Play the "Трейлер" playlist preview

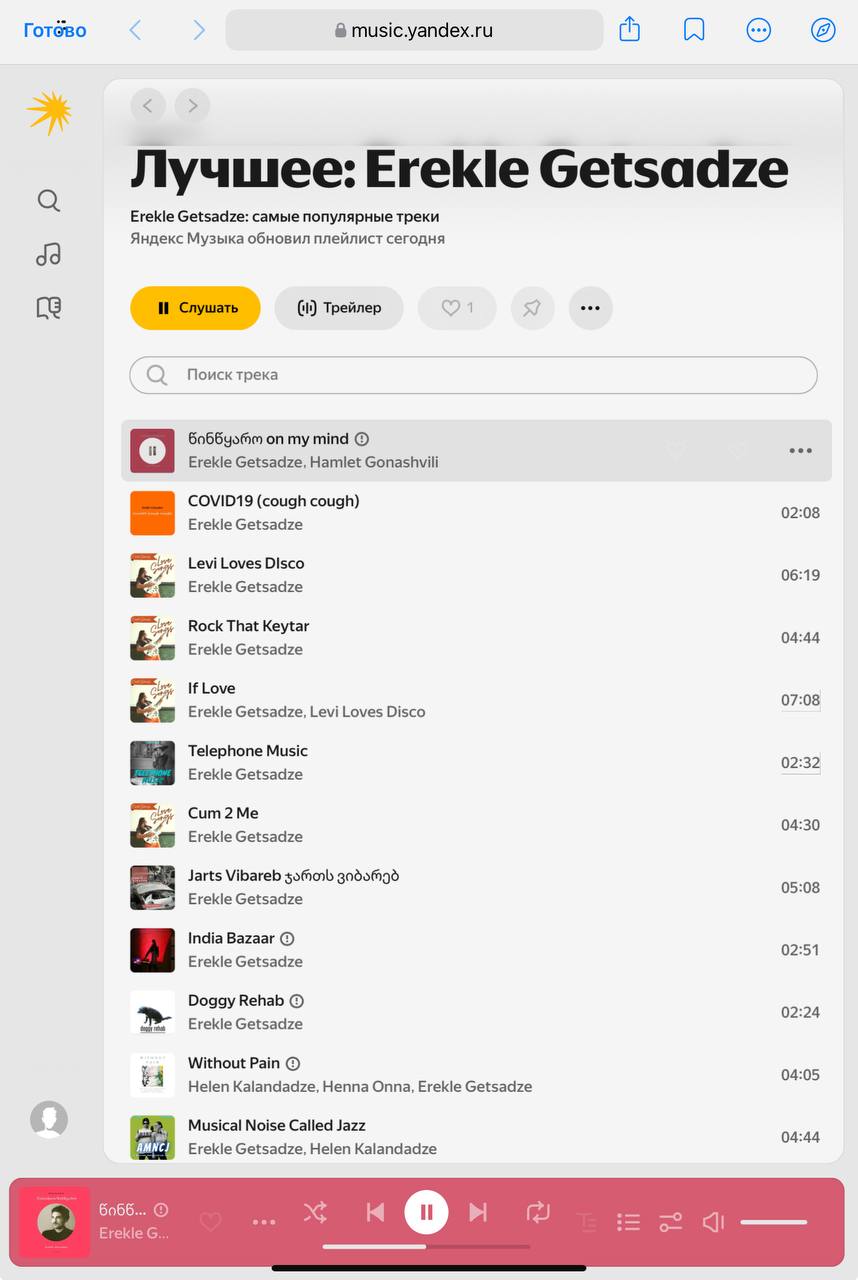pos(339,308)
